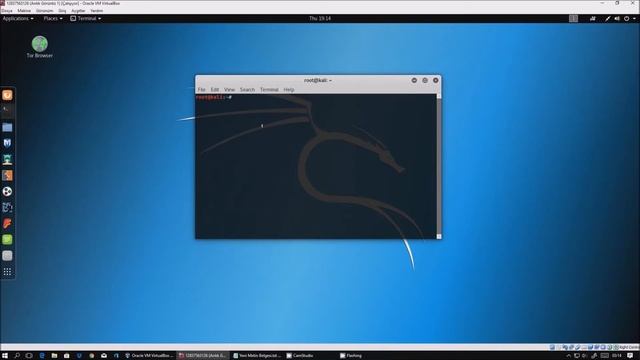Open VirtualBox Giriş menu

62,11
